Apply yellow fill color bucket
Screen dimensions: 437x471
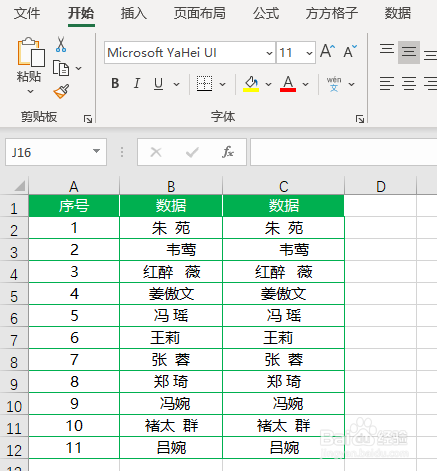(251, 84)
